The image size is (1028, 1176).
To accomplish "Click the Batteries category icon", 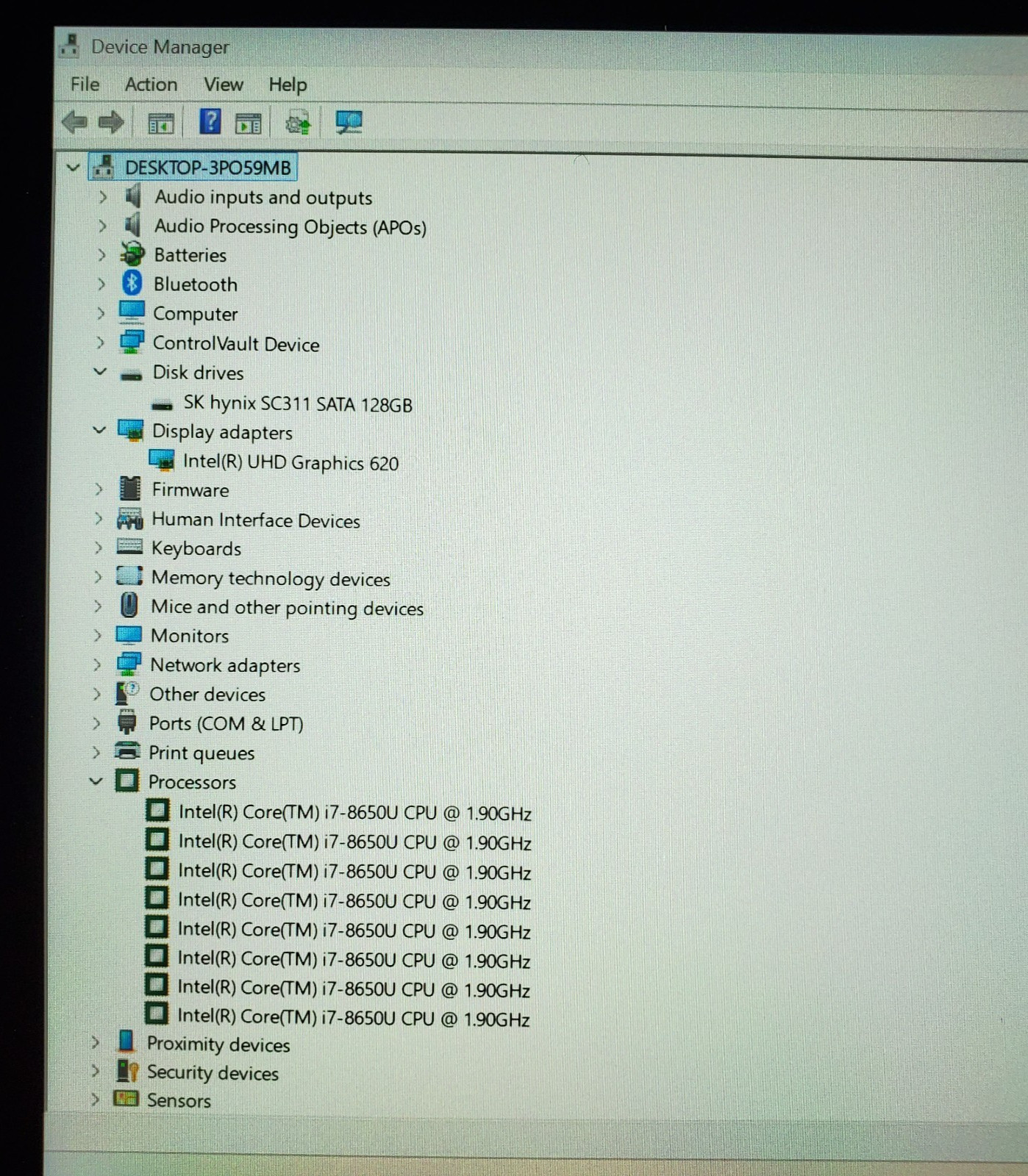I will 132,254.
